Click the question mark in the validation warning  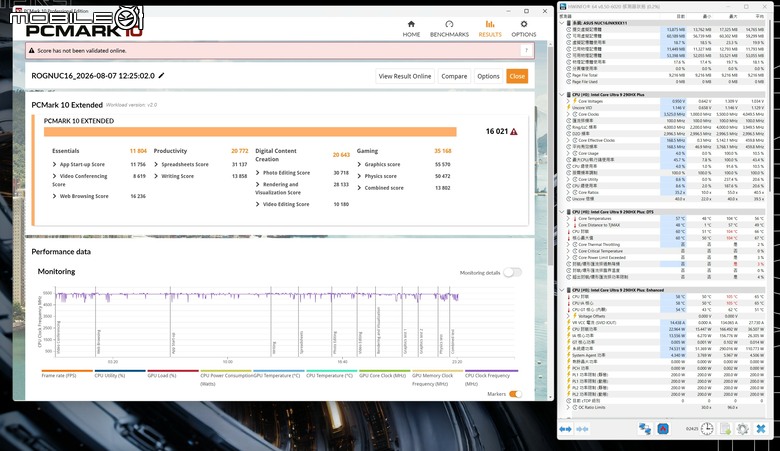click(x=526, y=50)
